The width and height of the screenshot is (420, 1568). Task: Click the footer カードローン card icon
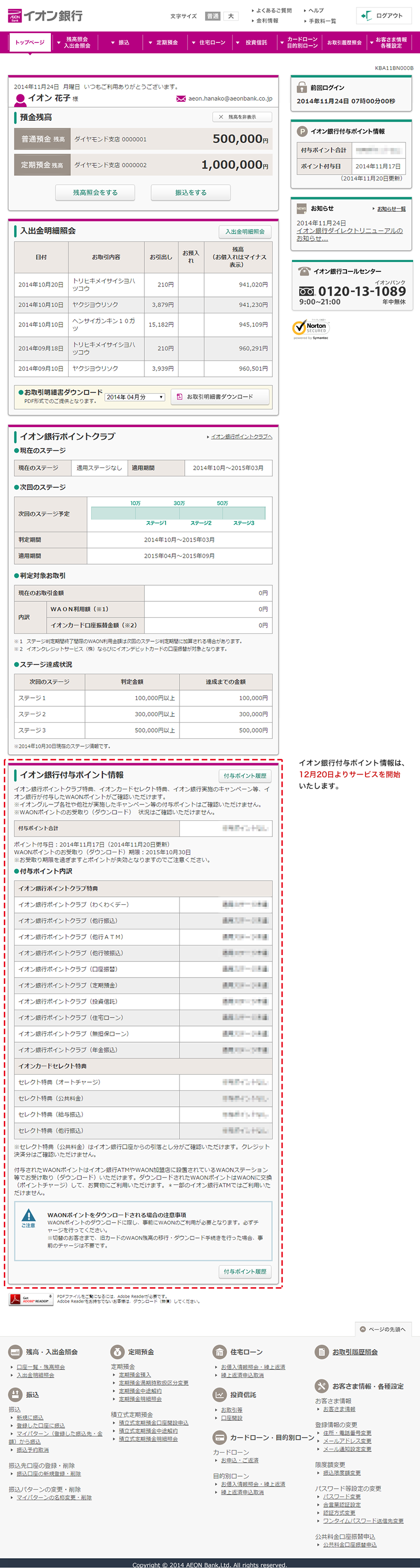[219, 1437]
